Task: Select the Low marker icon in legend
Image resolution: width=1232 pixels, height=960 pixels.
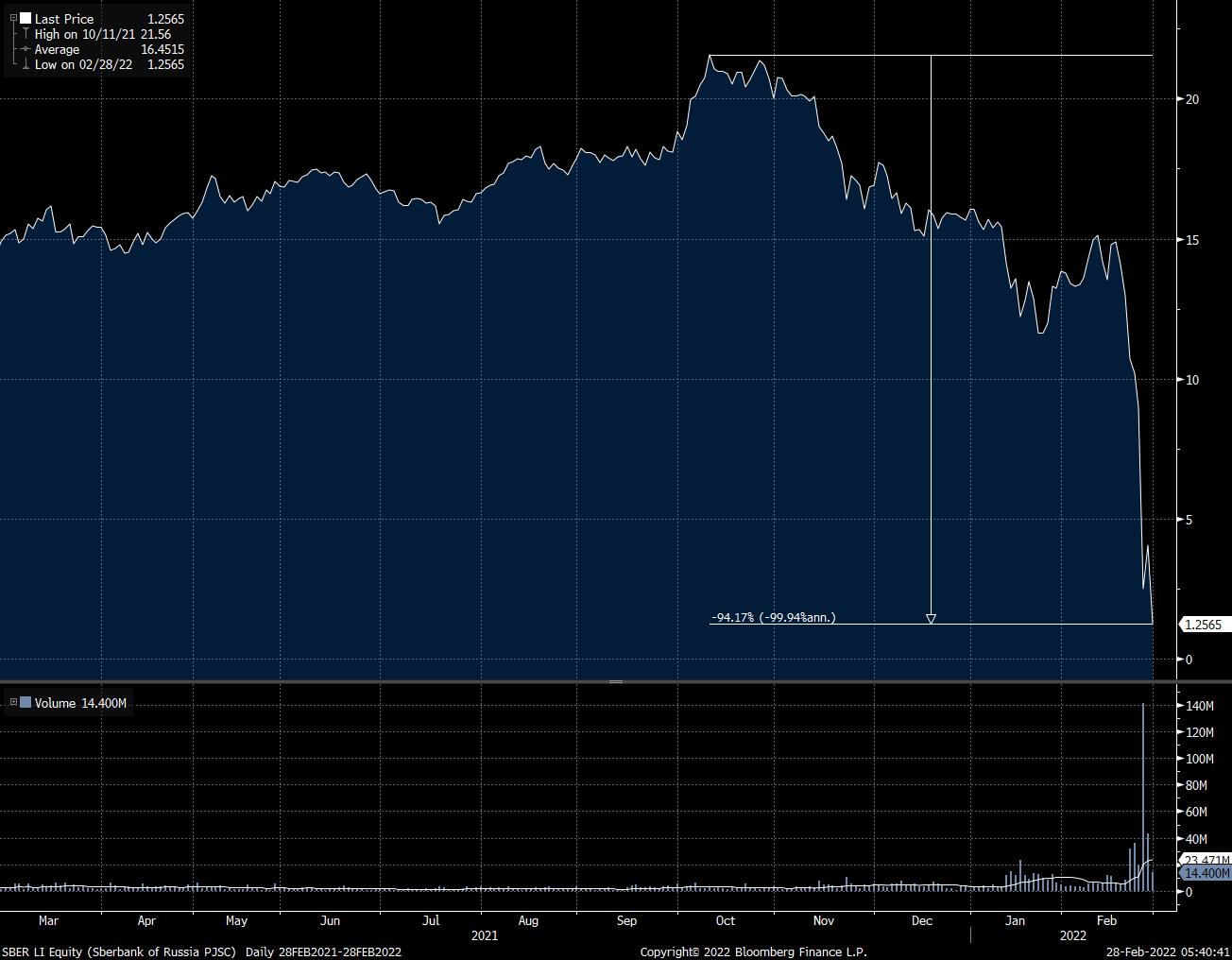Action: pyautogui.click(x=26, y=64)
